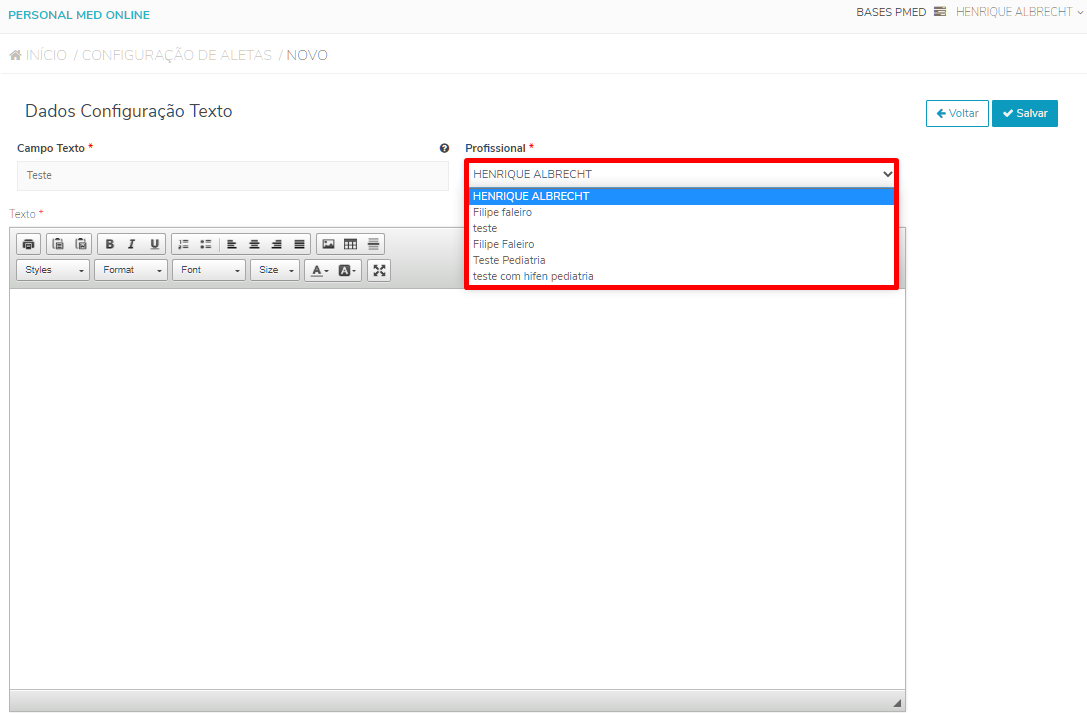Click BASES PMED link
Image resolution: width=1087 pixels, height=713 pixels.
[x=891, y=12]
